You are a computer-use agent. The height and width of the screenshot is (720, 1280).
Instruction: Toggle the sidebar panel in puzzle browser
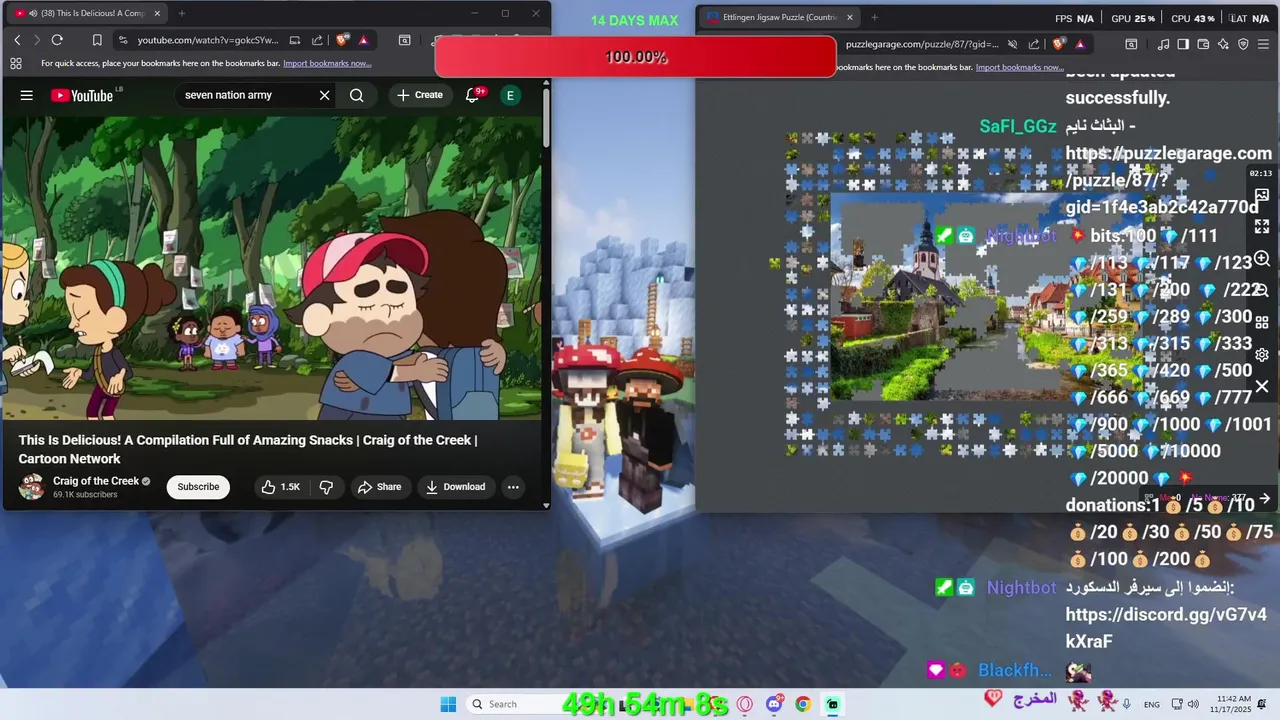(1183, 44)
